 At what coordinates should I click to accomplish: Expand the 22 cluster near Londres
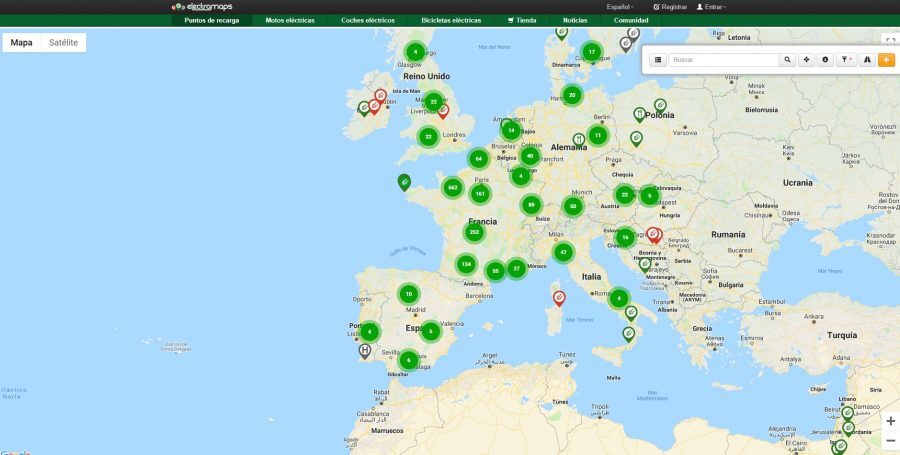pyautogui.click(x=428, y=137)
